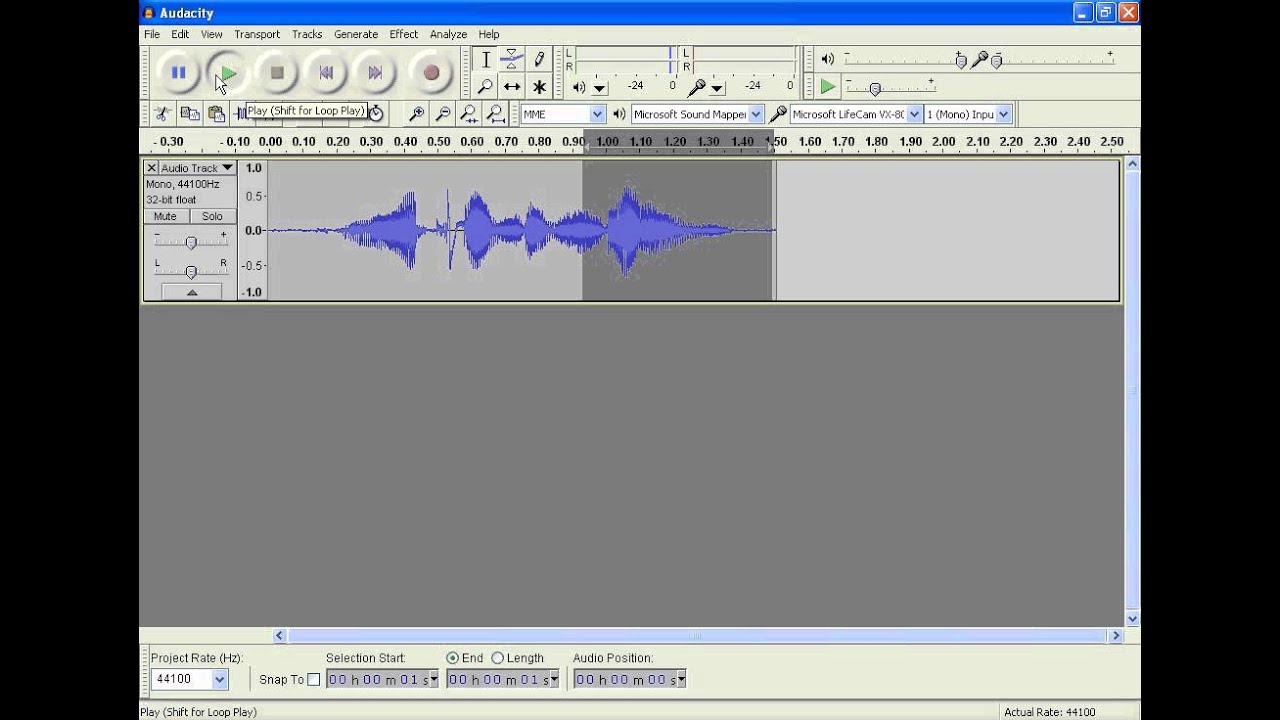Select the Zoom magnifier tool
Image resolution: width=1280 pixels, height=720 pixels.
485,86
